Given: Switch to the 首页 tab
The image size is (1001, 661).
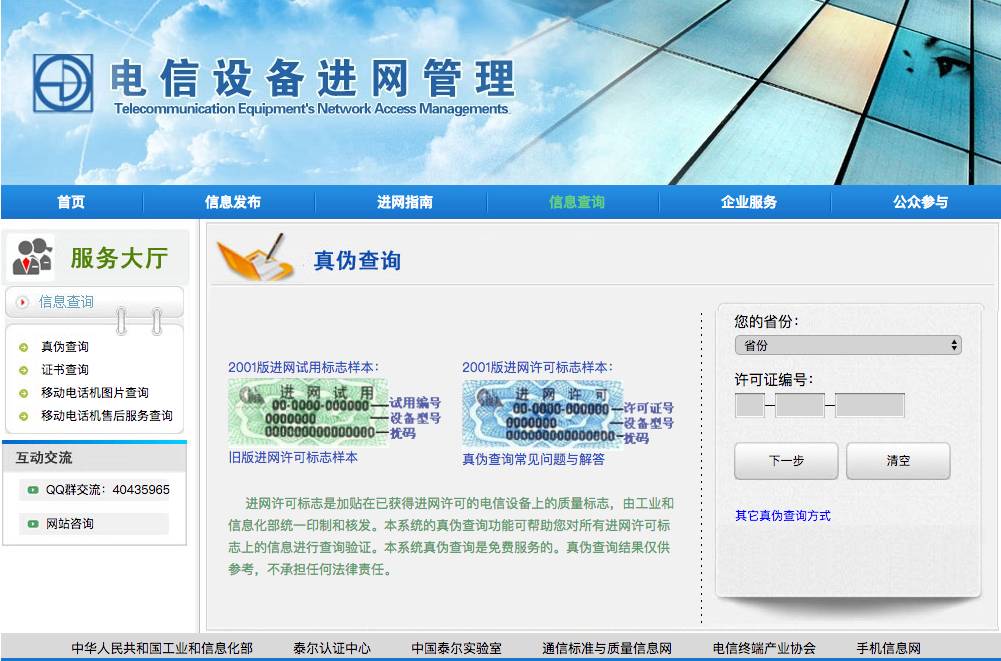Looking at the screenshot, I should (69, 202).
